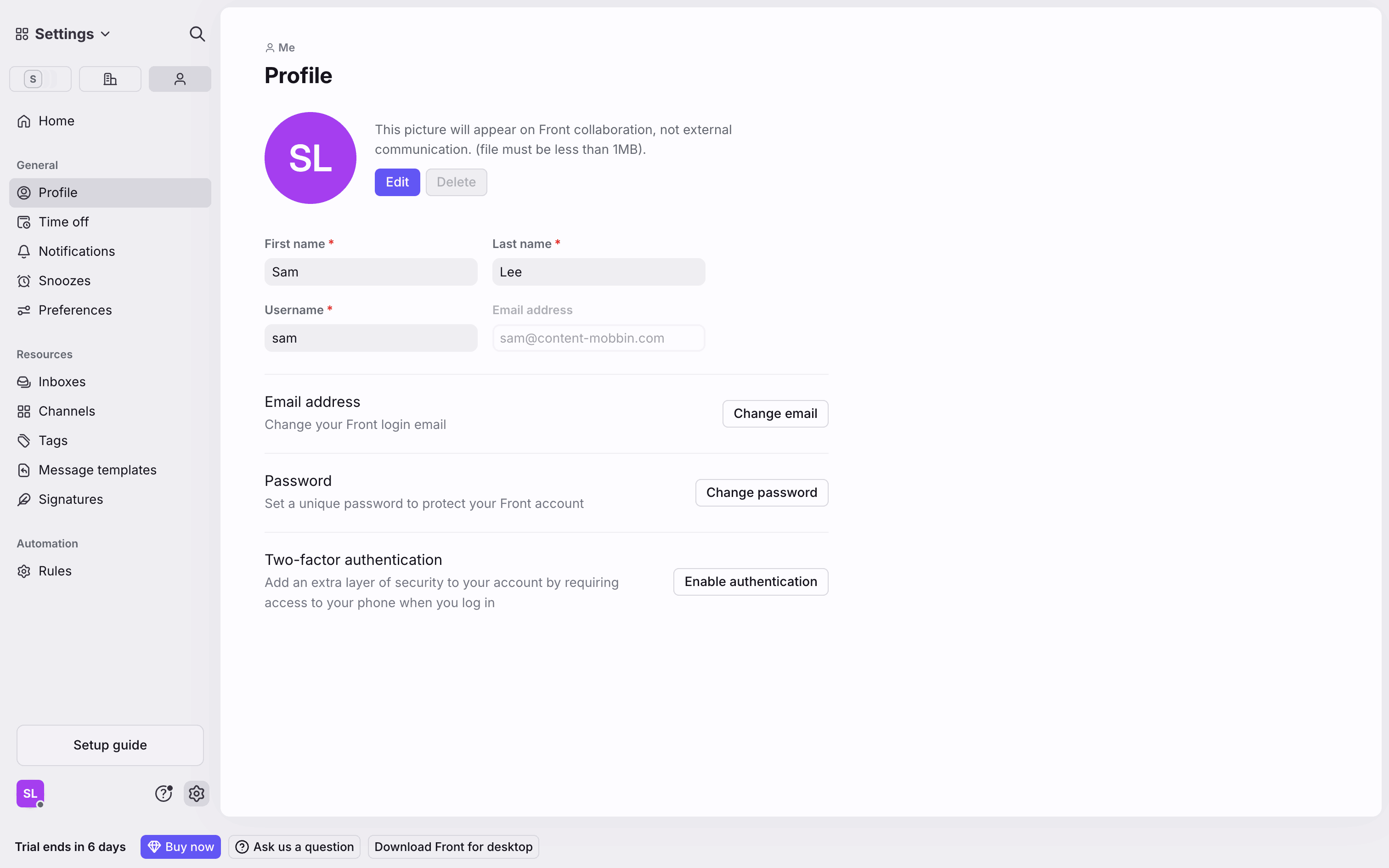The image size is (1389, 868).
Task: Open Message templates in Resources
Action: (x=97, y=469)
